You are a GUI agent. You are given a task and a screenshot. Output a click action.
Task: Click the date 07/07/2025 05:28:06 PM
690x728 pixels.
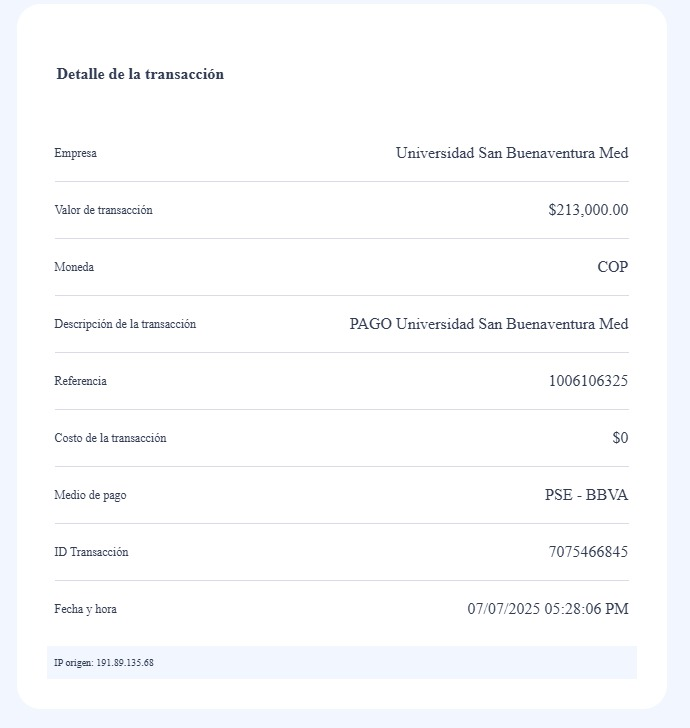pos(548,609)
